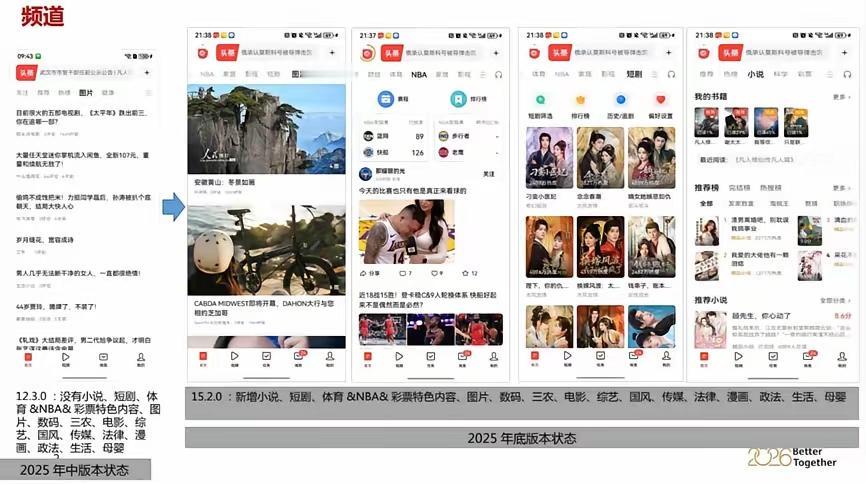The width and height of the screenshot is (866, 484).
Task: Open the channel list menu icon on the NBA phone
Action: point(483,75)
